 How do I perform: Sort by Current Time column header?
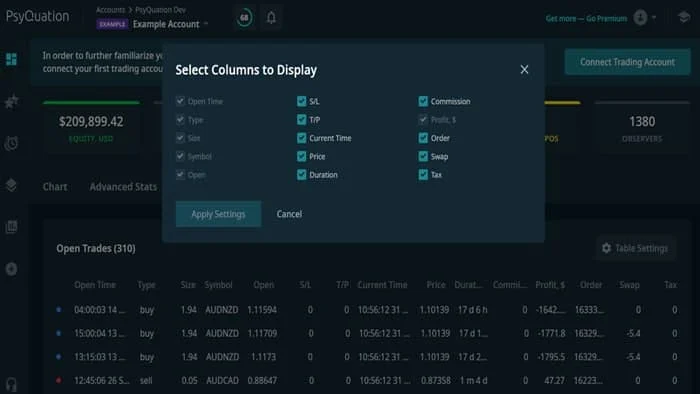(382, 285)
